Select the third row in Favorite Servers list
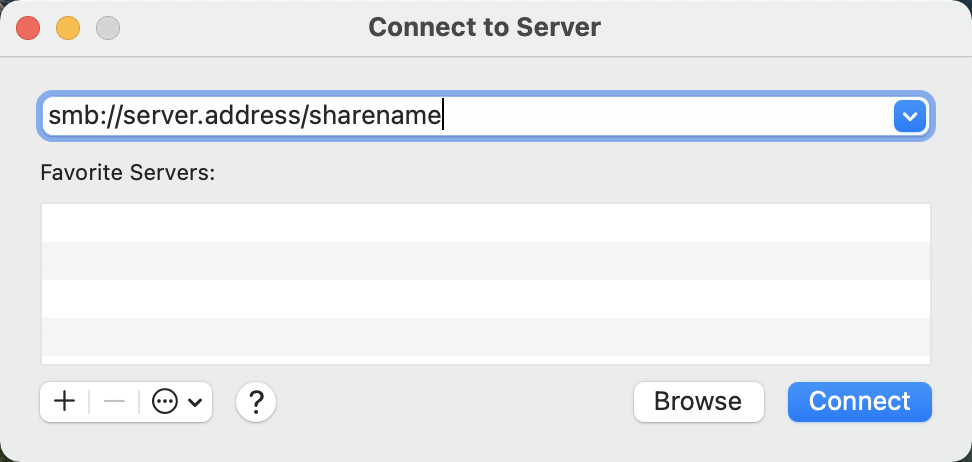Image resolution: width=972 pixels, height=462 pixels. [486, 299]
